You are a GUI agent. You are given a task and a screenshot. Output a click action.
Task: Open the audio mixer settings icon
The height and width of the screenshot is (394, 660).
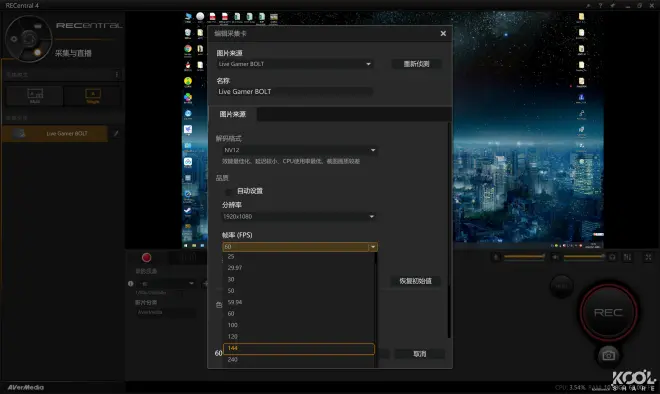(x=628, y=257)
